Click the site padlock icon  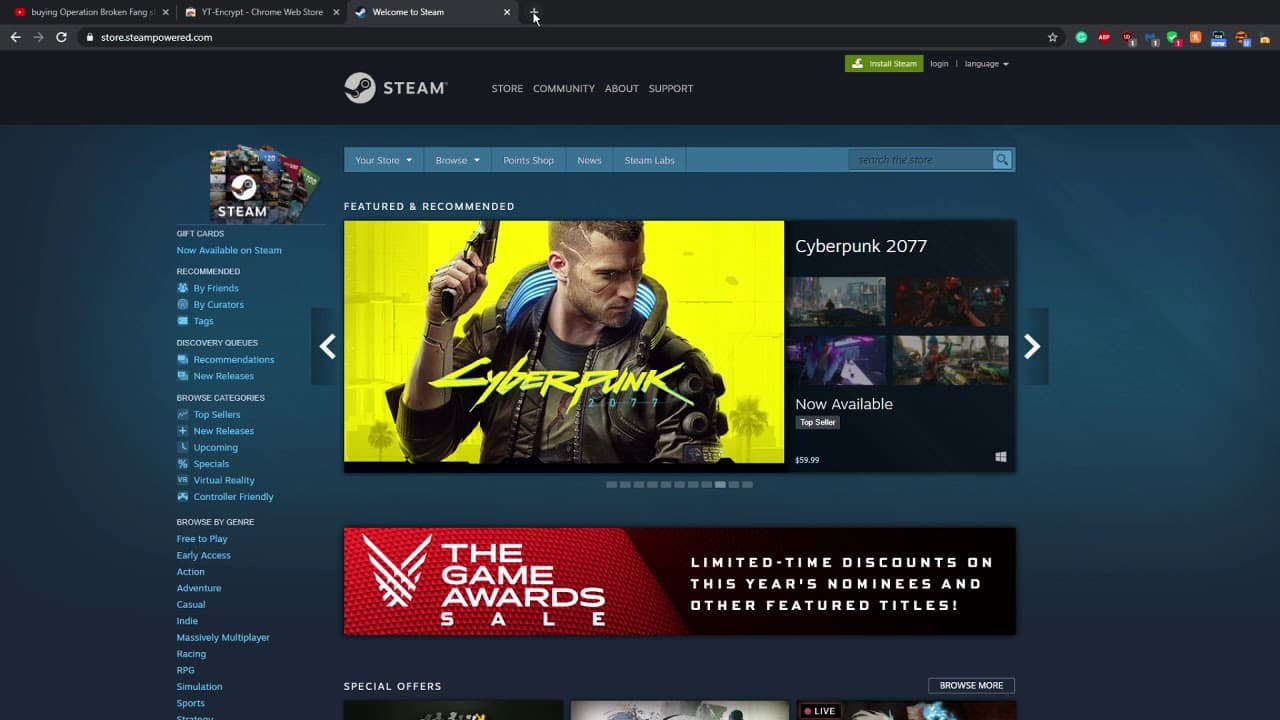pyautogui.click(x=90, y=37)
